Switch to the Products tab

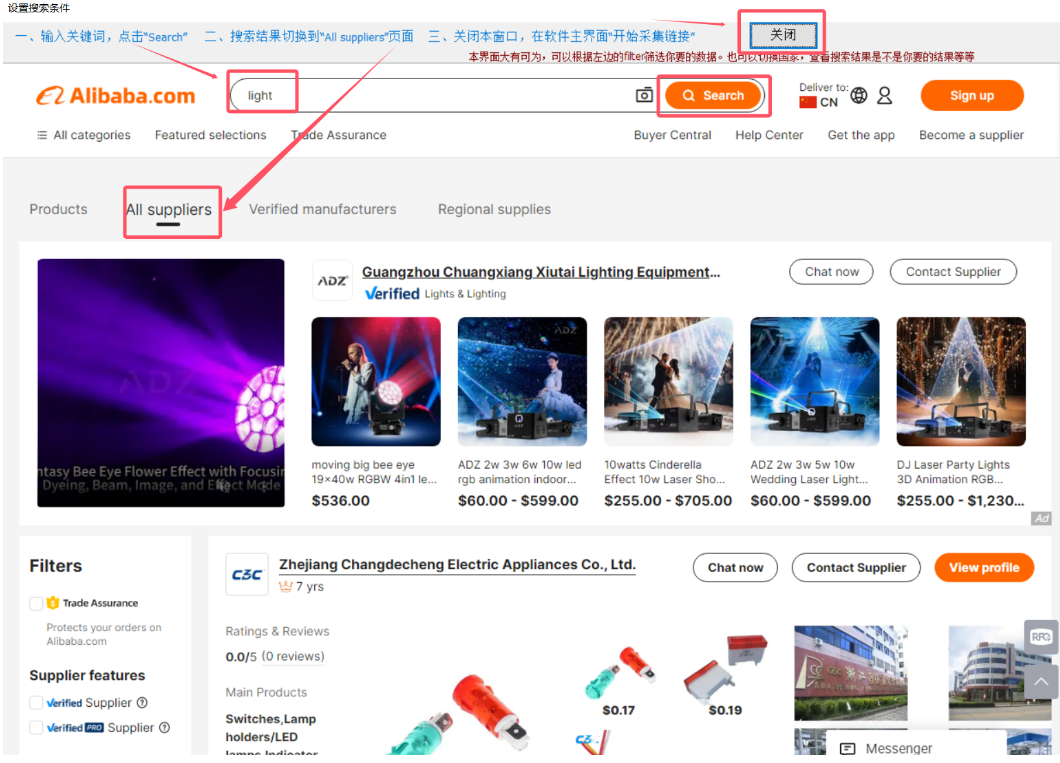point(58,210)
